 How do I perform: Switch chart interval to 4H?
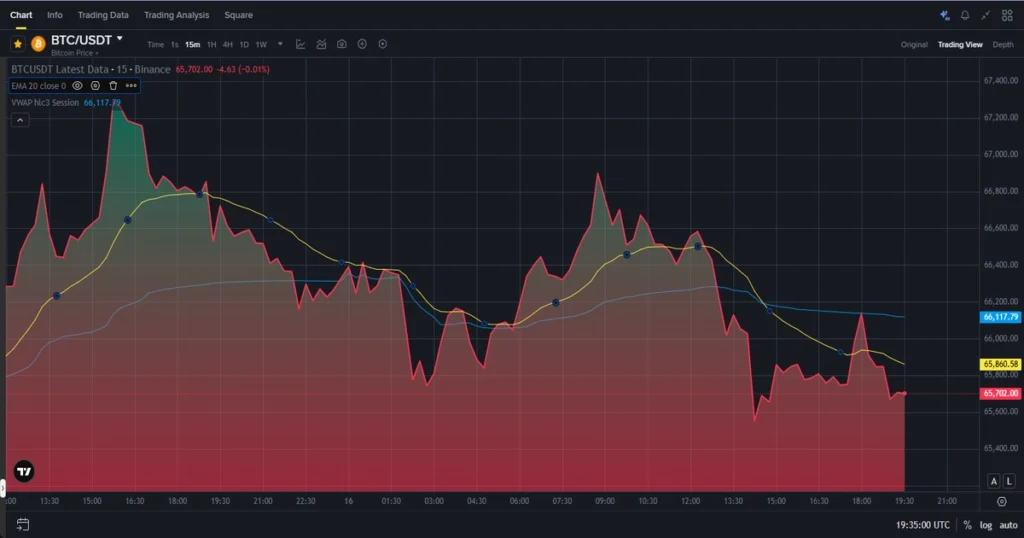pos(227,44)
